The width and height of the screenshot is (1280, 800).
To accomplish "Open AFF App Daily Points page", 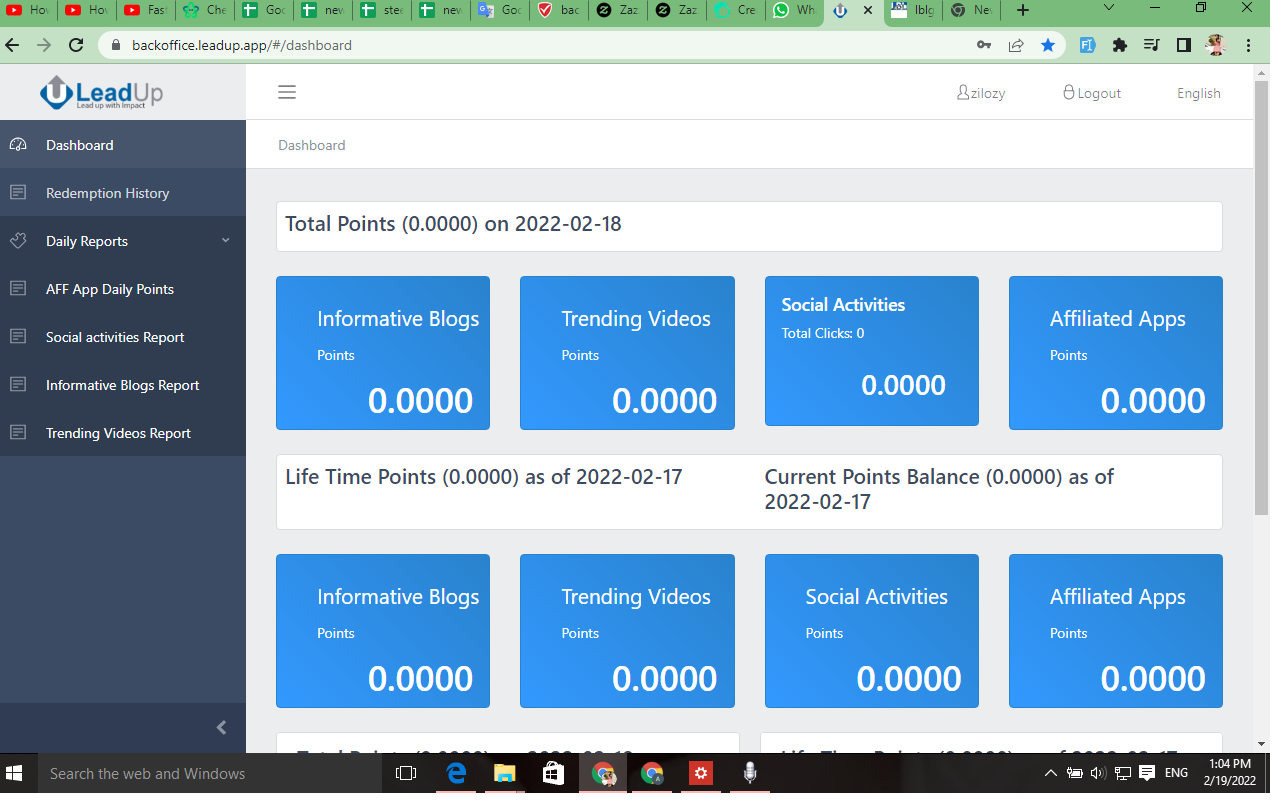I will [x=123, y=289].
